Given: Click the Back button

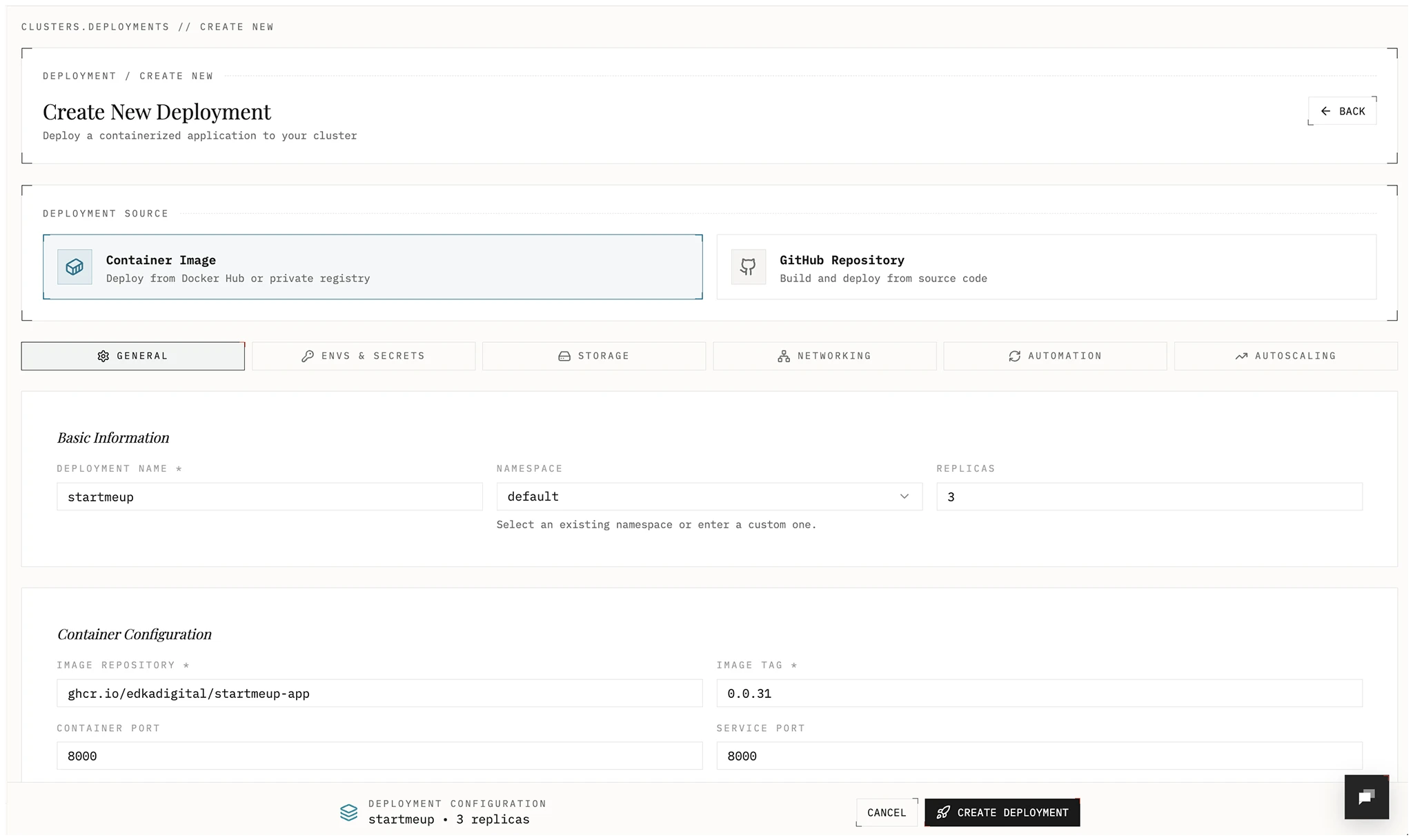Looking at the screenshot, I should (1341, 110).
